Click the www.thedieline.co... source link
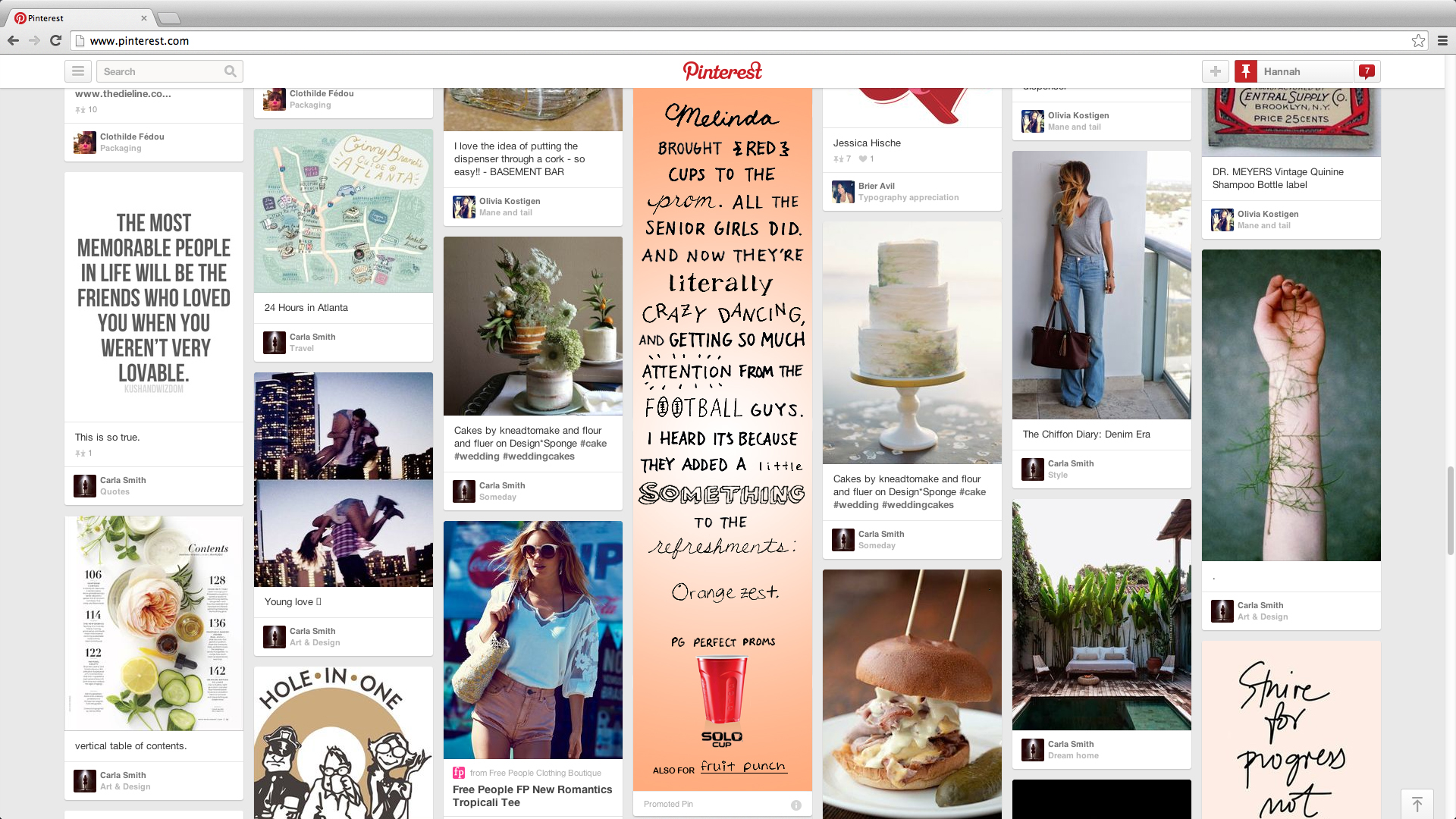This screenshot has height=819, width=1456. pos(123,94)
